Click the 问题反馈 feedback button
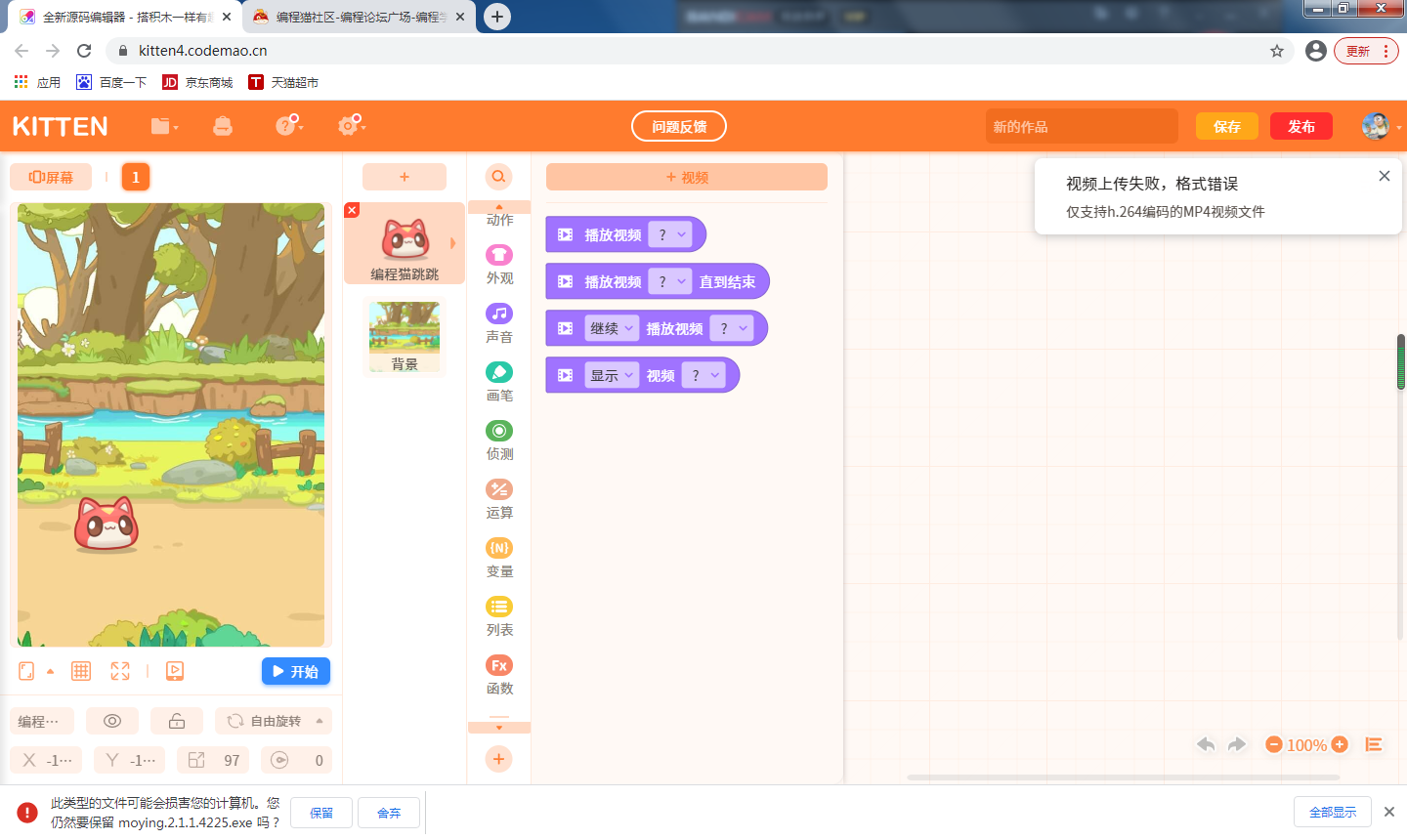The height and width of the screenshot is (840, 1407). click(679, 126)
